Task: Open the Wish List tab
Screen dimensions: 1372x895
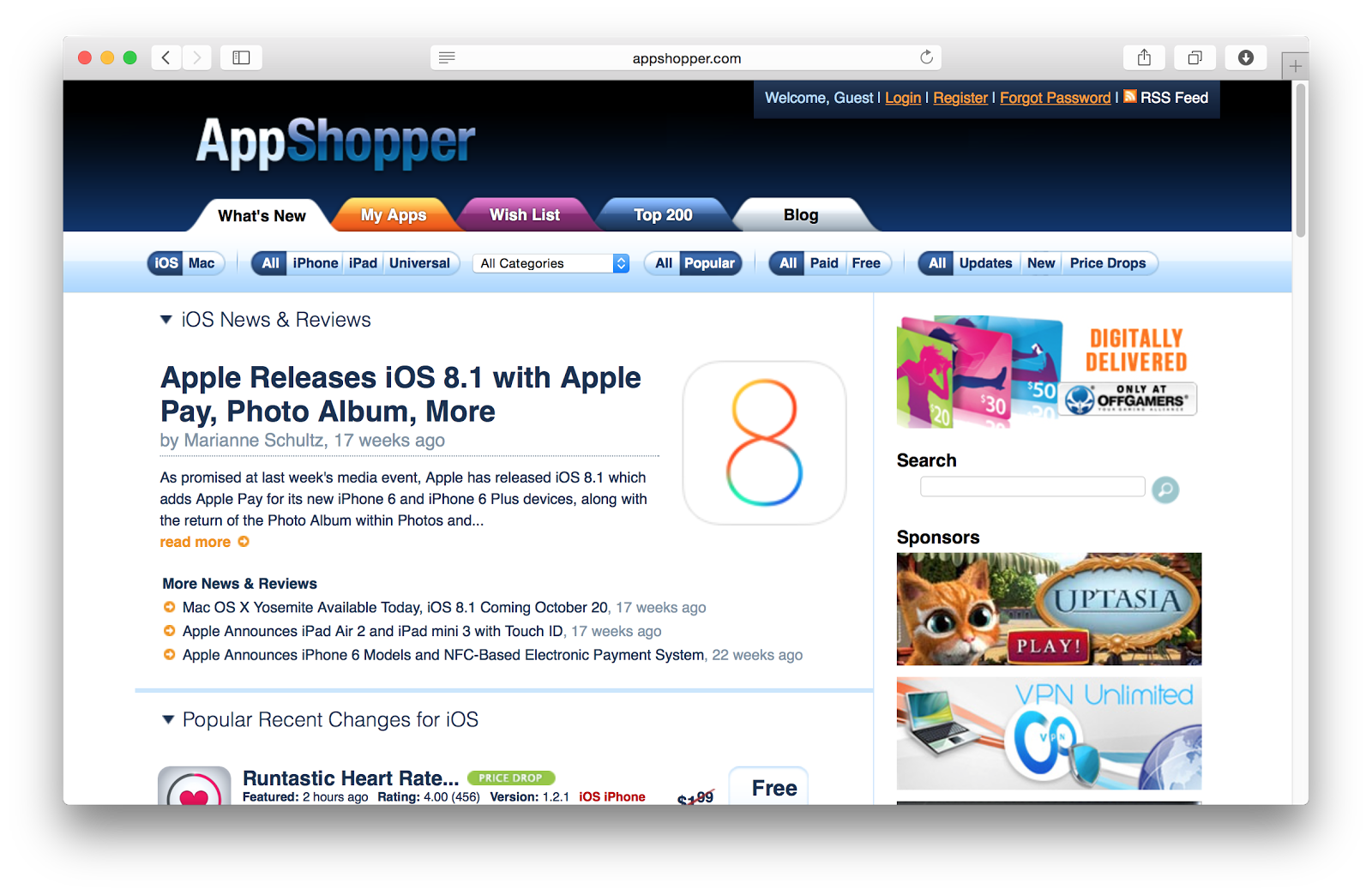Action: (525, 215)
